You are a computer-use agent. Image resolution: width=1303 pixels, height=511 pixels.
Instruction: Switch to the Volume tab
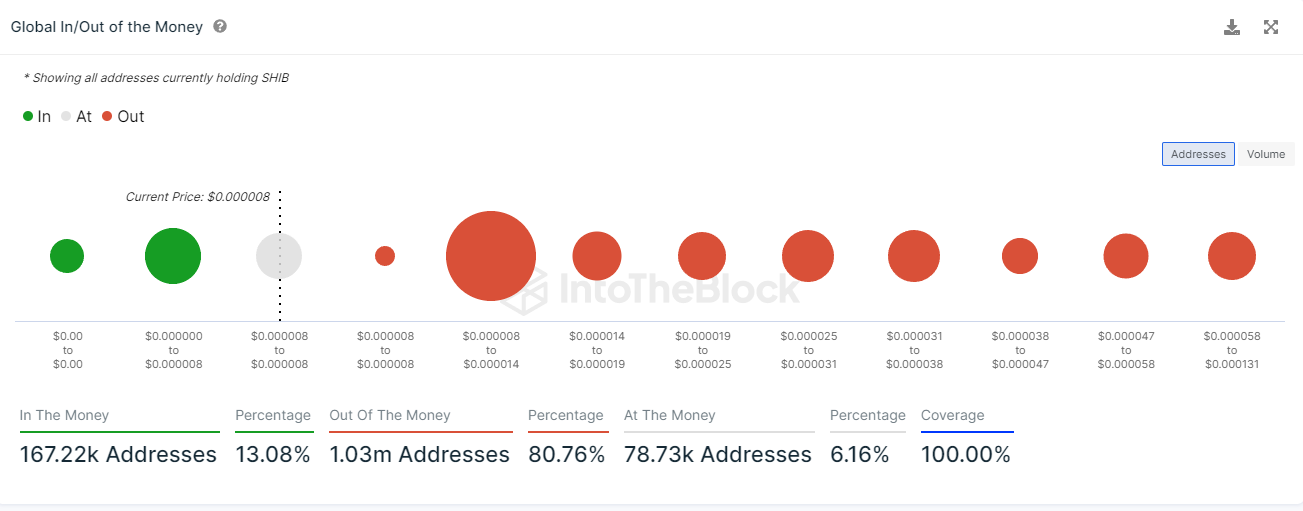pyautogui.click(x=1265, y=154)
